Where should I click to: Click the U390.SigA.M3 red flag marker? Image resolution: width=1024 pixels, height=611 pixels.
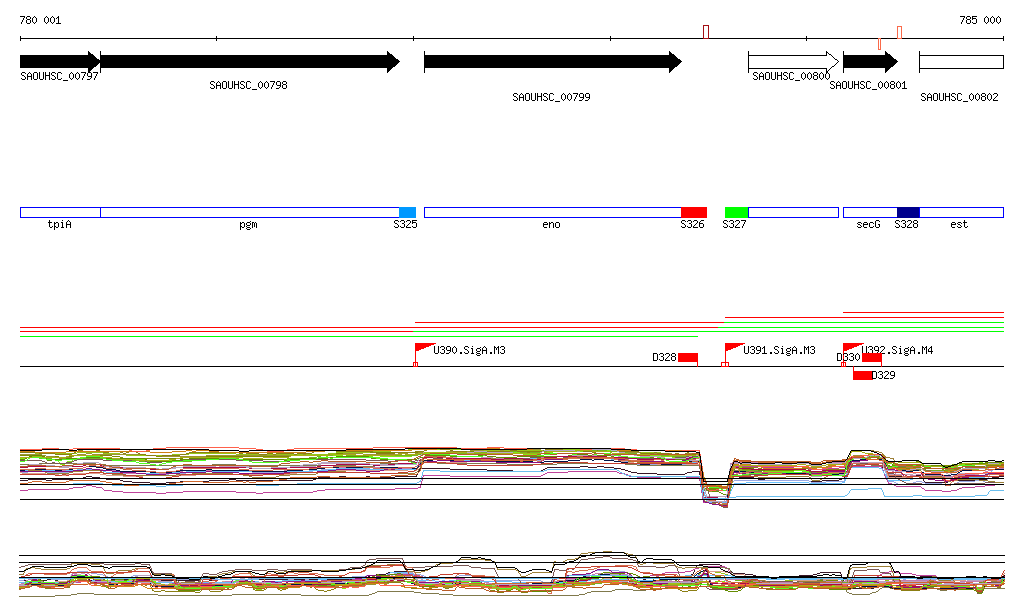point(422,349)
